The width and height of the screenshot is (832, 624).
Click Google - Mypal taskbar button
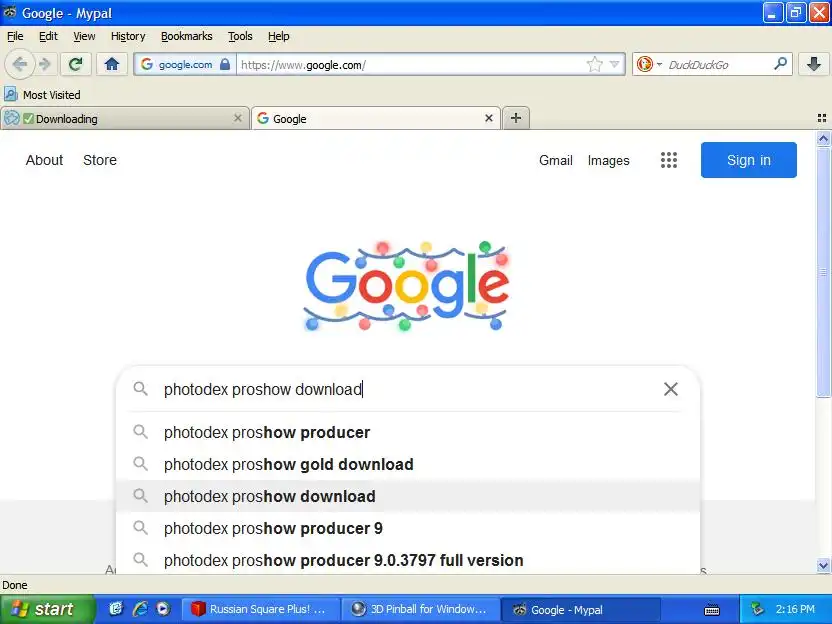point(580,610)
